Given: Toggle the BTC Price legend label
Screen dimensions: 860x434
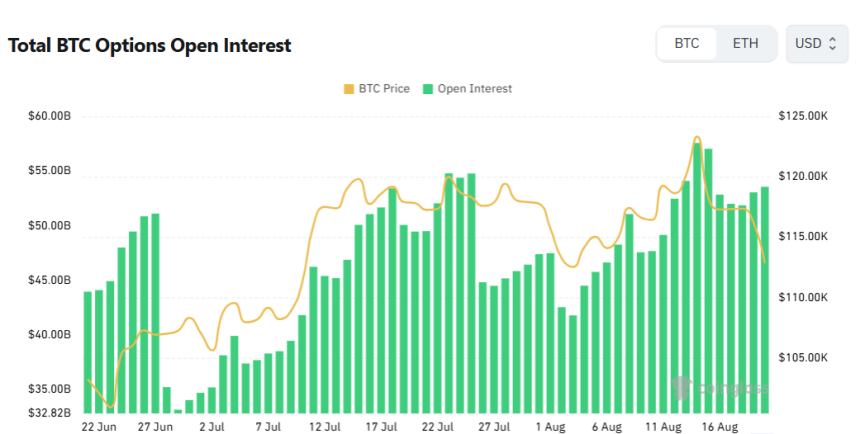Looking at the screenshot, I should [383, 89].
